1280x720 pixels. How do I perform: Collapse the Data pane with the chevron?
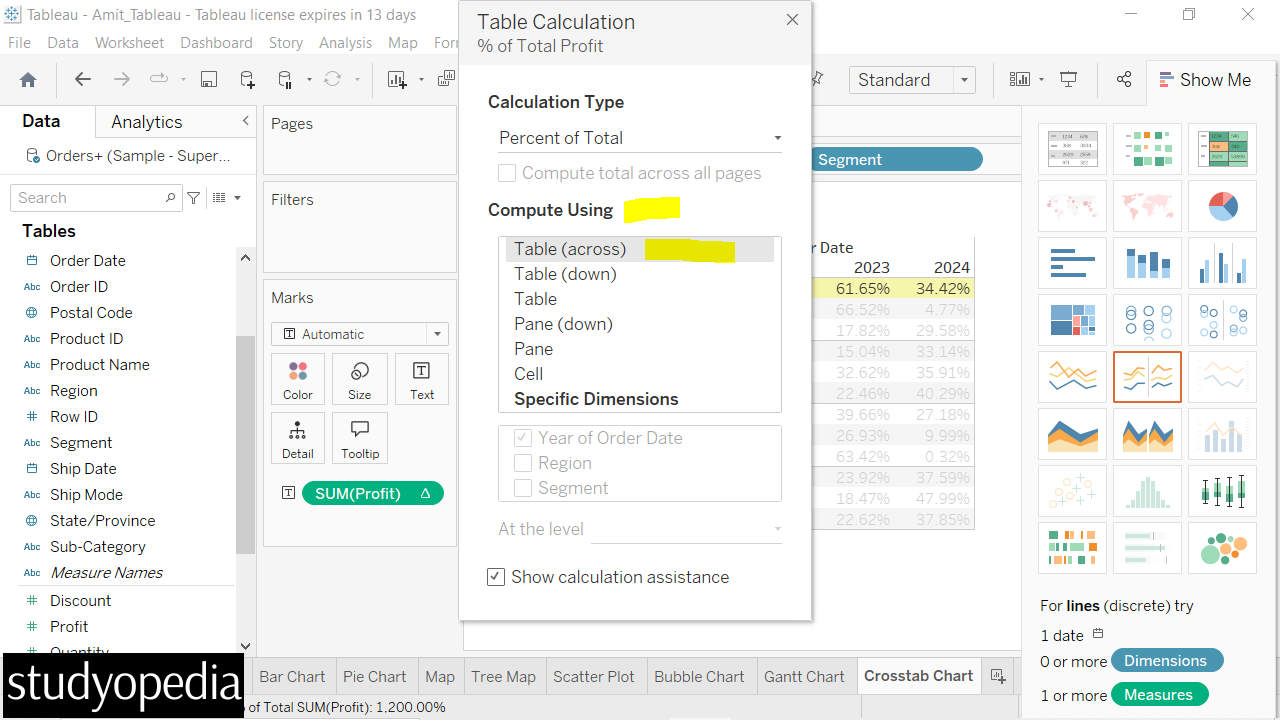[x=246, y=121]
